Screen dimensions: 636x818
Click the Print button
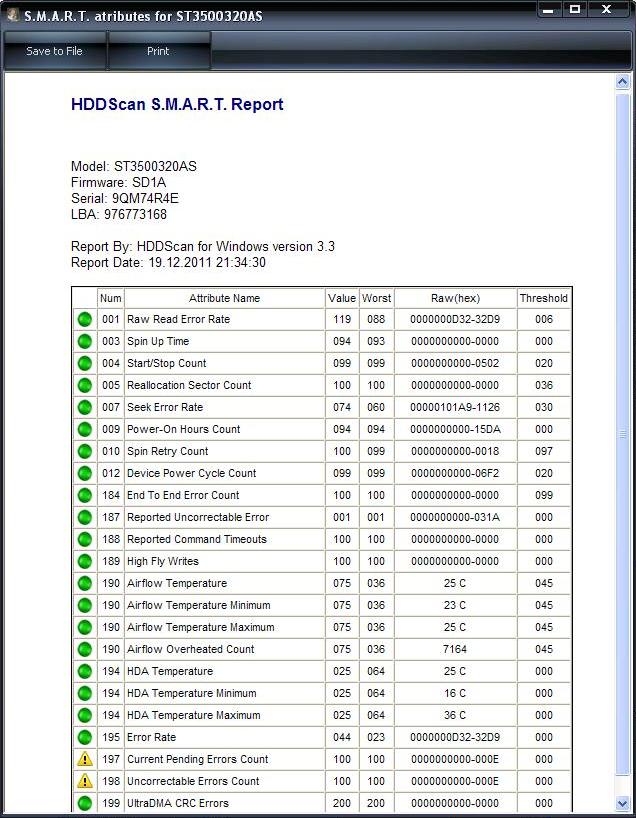point(159,51)
